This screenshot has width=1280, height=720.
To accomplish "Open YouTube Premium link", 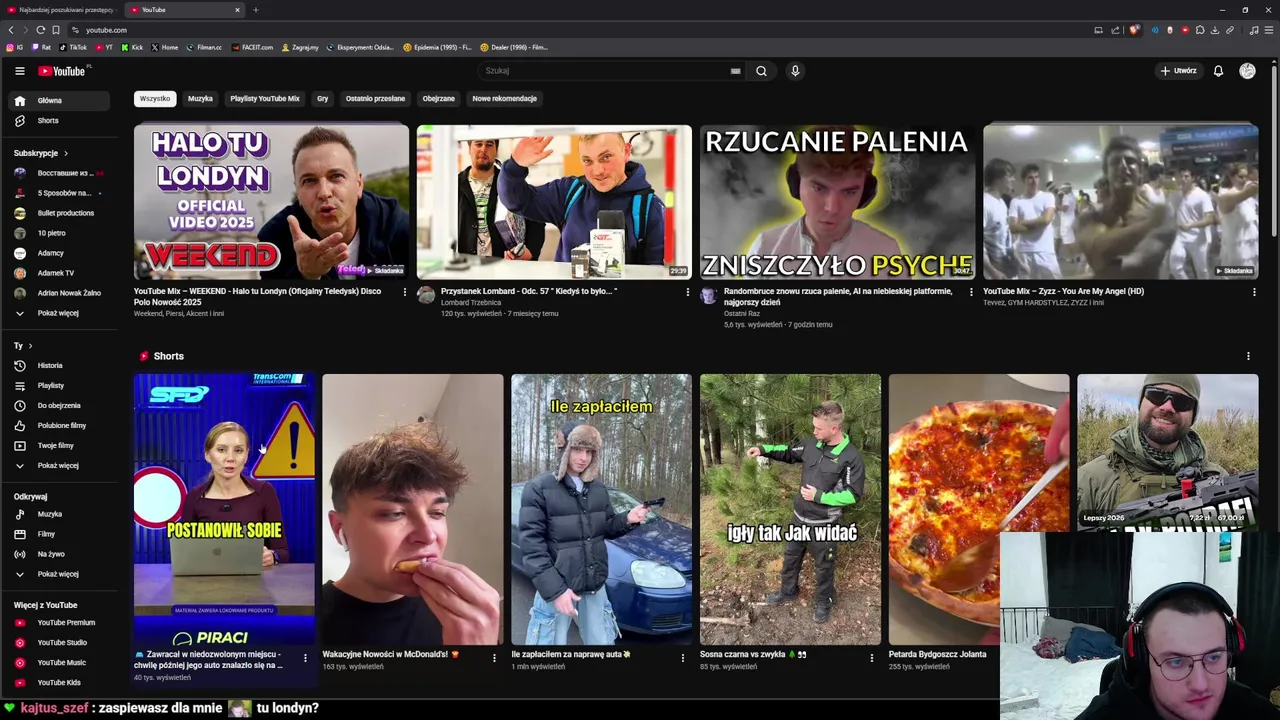I will [59, 622].
